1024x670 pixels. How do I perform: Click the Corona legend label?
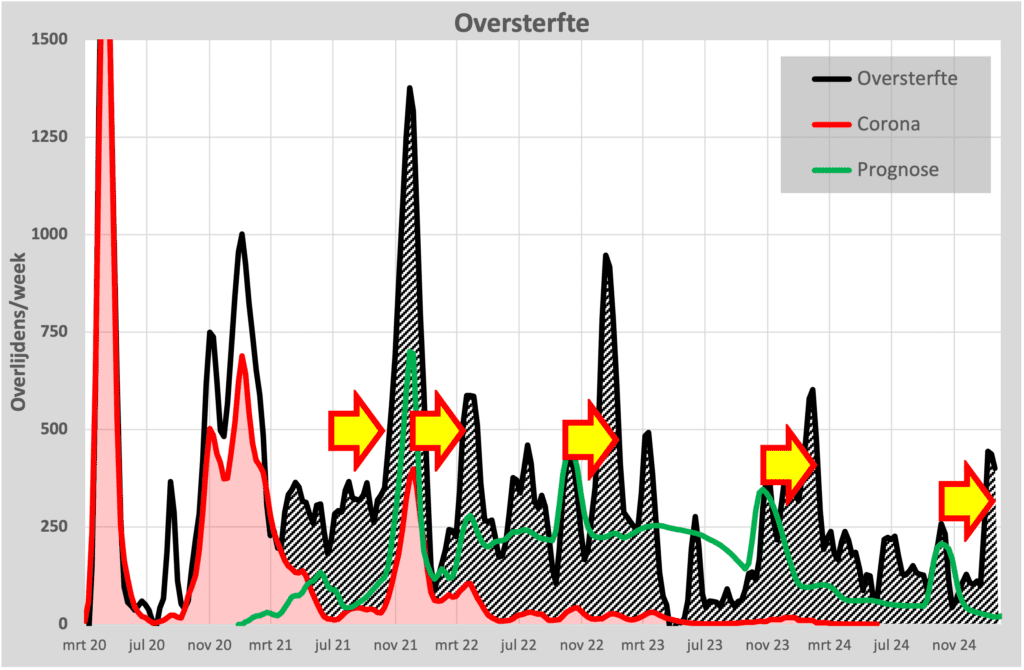click(x=888, y=124)
